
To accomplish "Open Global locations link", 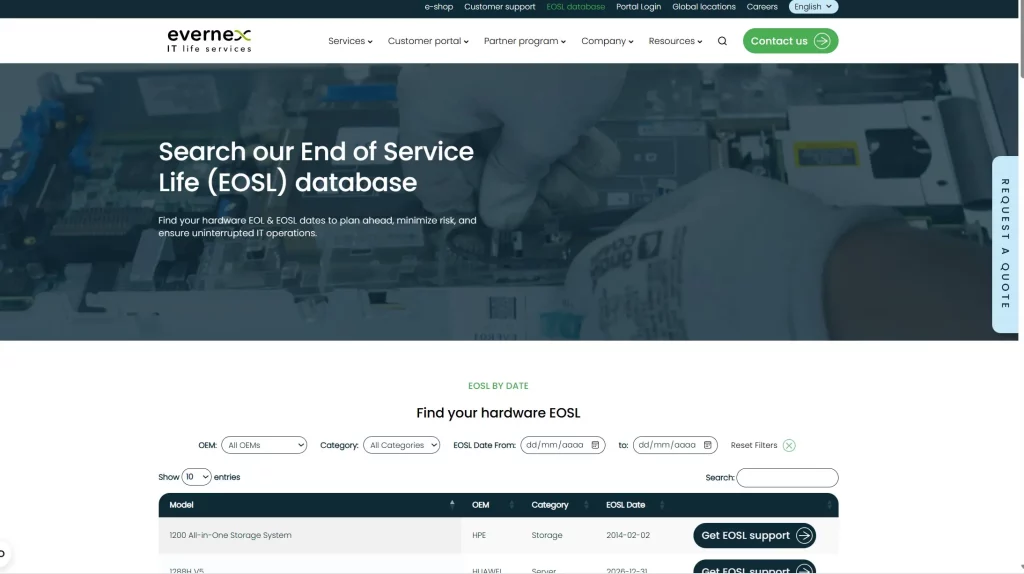I will (703, 7).
